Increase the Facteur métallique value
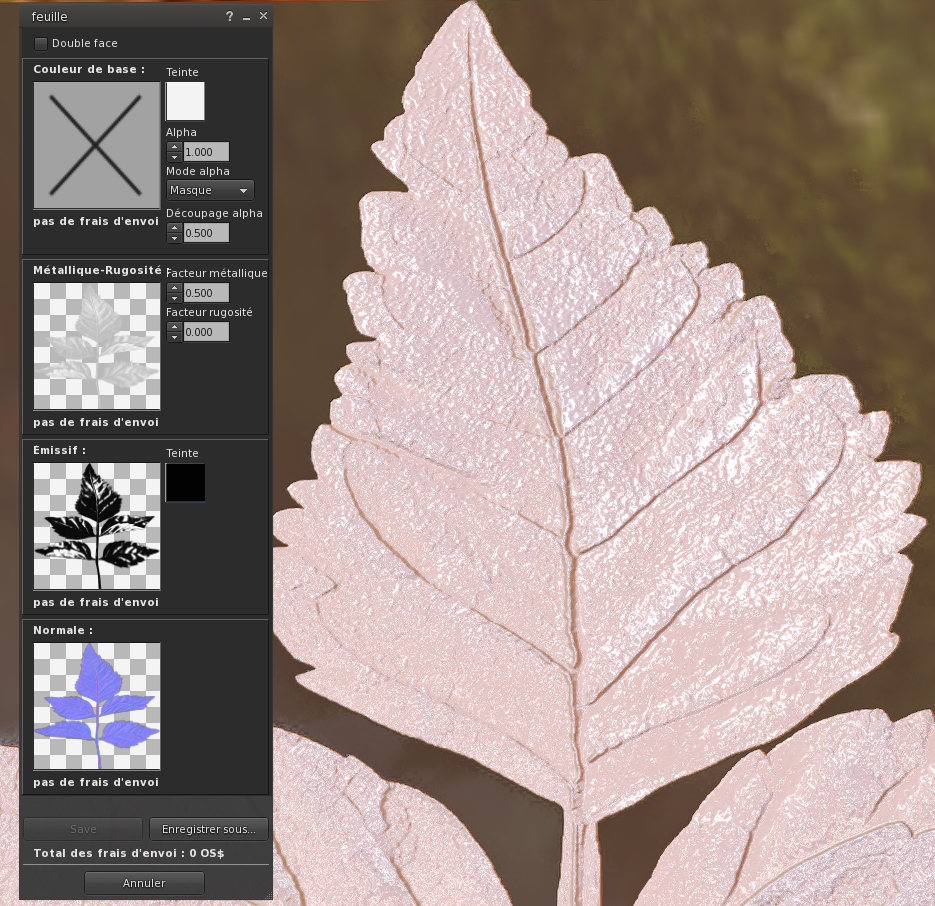935x906 pixels. 174,288
